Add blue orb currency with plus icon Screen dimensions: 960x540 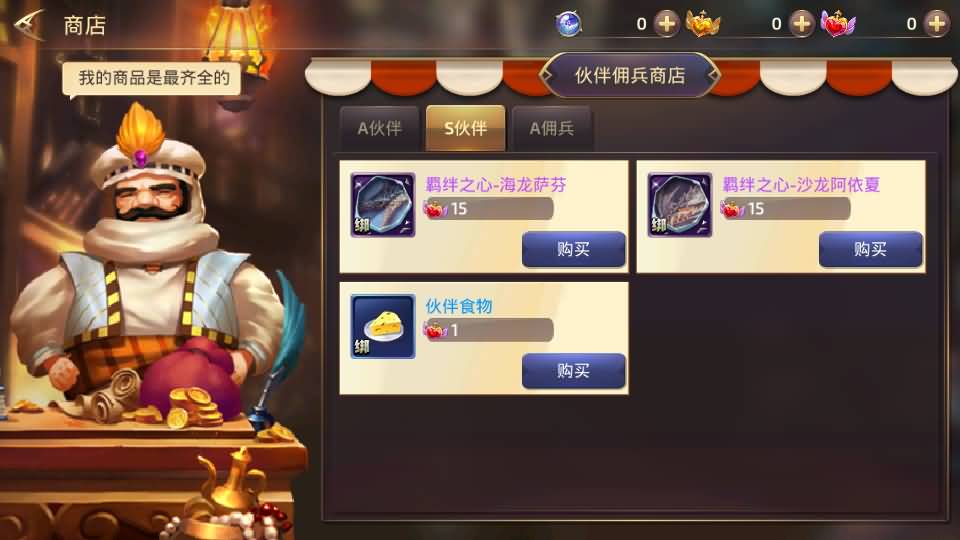point(667,24)
